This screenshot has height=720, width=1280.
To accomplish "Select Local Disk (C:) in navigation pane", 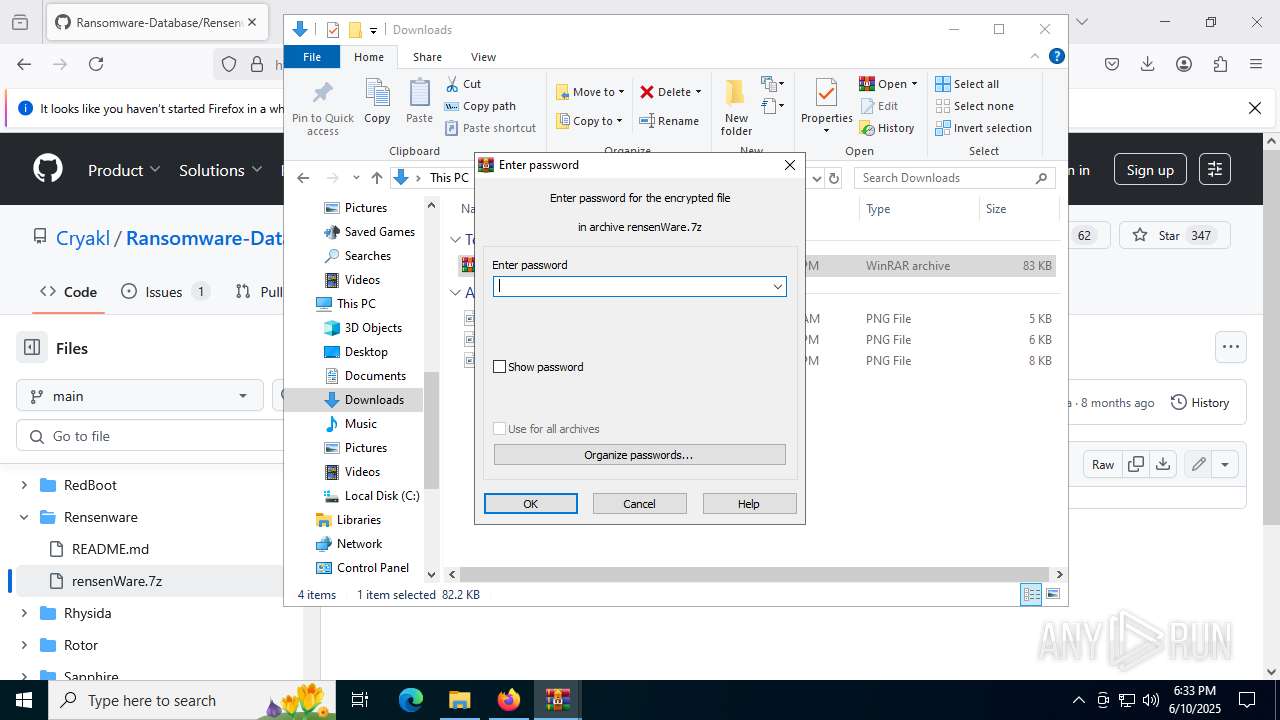I will click(x=382, y=496).
